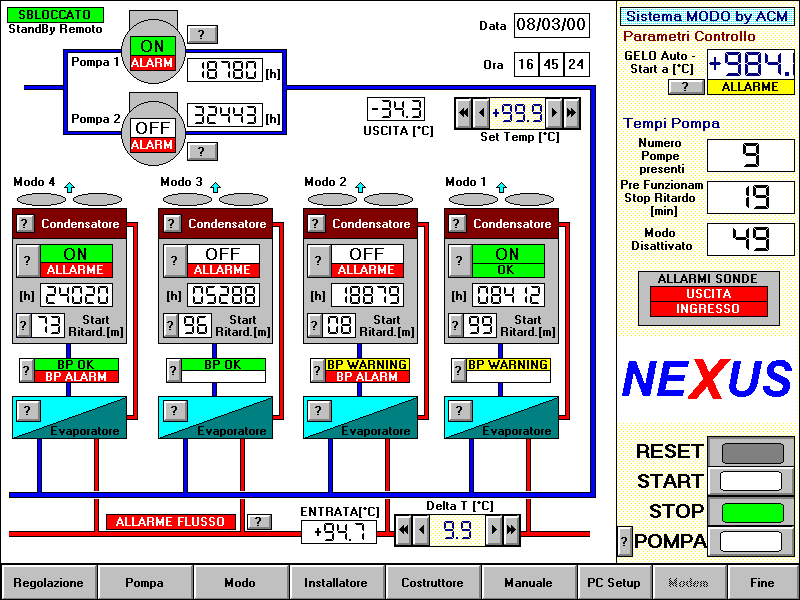Increase Delta T with fast forward arrow
This screenshot has height=600, width=800.
511,530
